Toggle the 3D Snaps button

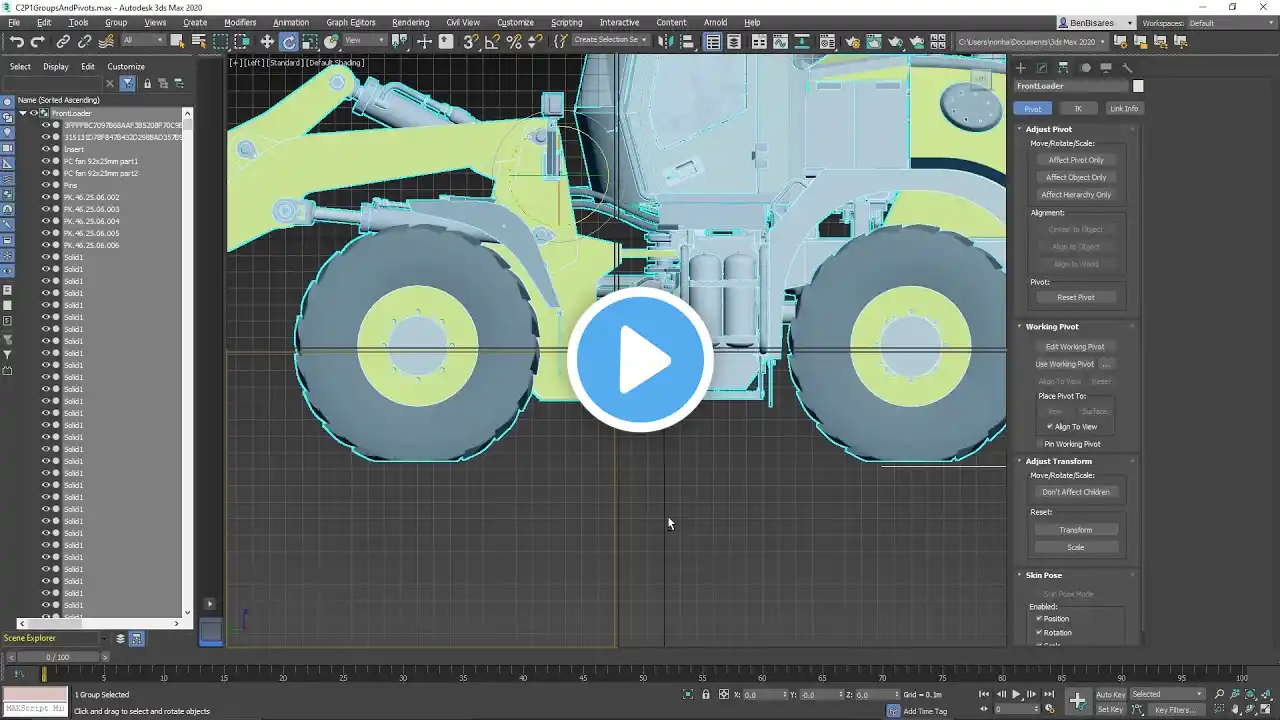click(471, 41)
